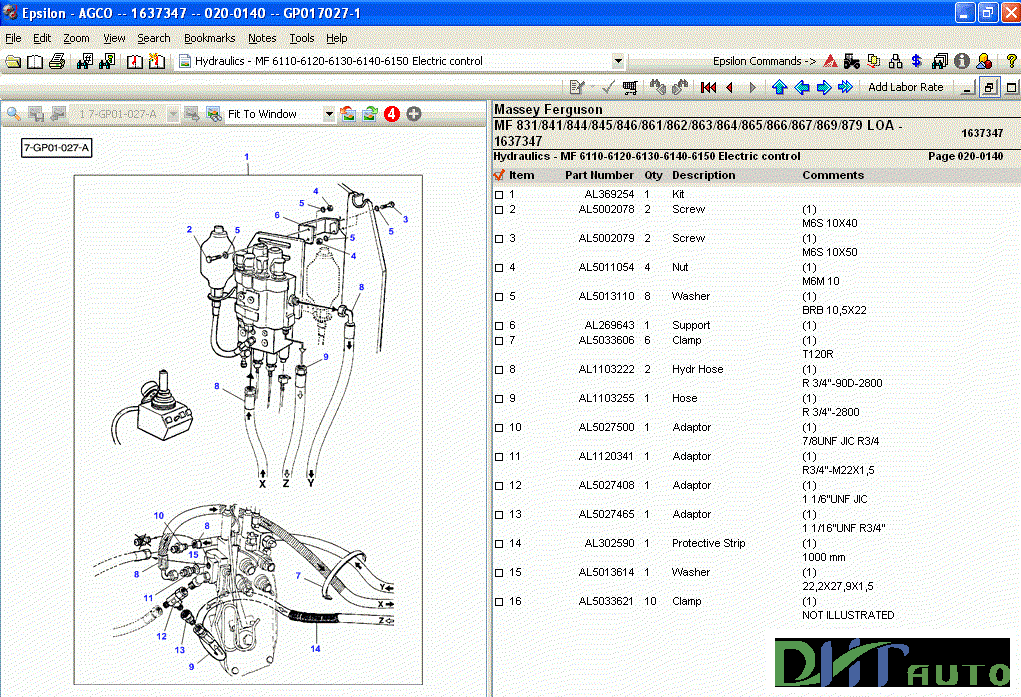Tick the checkbox beside item 8 Hydr Hose
The image size is (1021, 697).
[x=497, y=369]
